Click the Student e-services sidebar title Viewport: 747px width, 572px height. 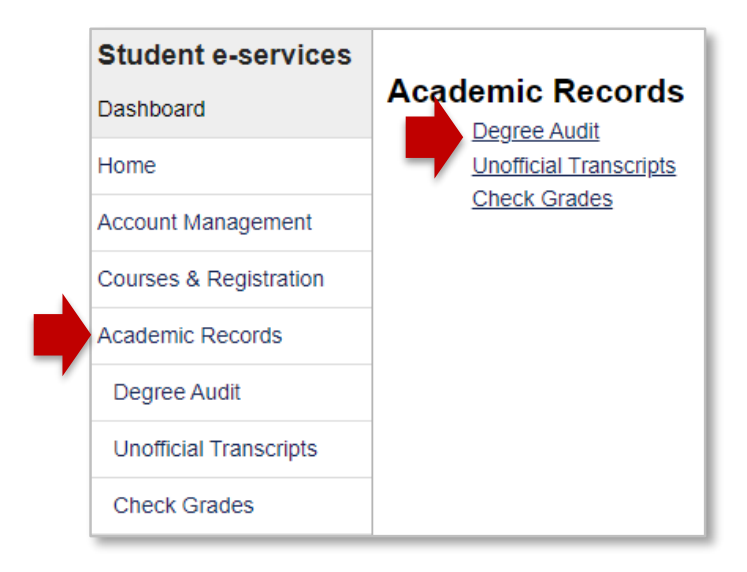(x=224, y=56)
